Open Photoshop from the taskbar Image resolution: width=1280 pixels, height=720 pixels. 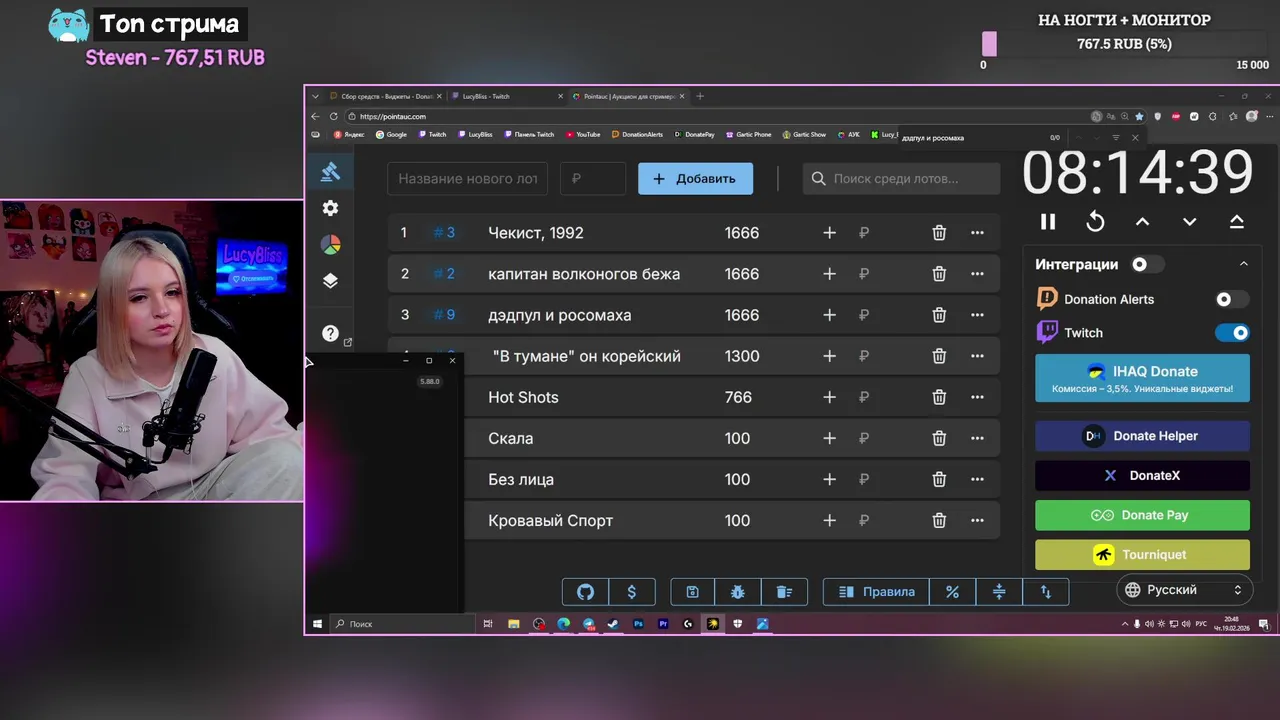[638, 624]
